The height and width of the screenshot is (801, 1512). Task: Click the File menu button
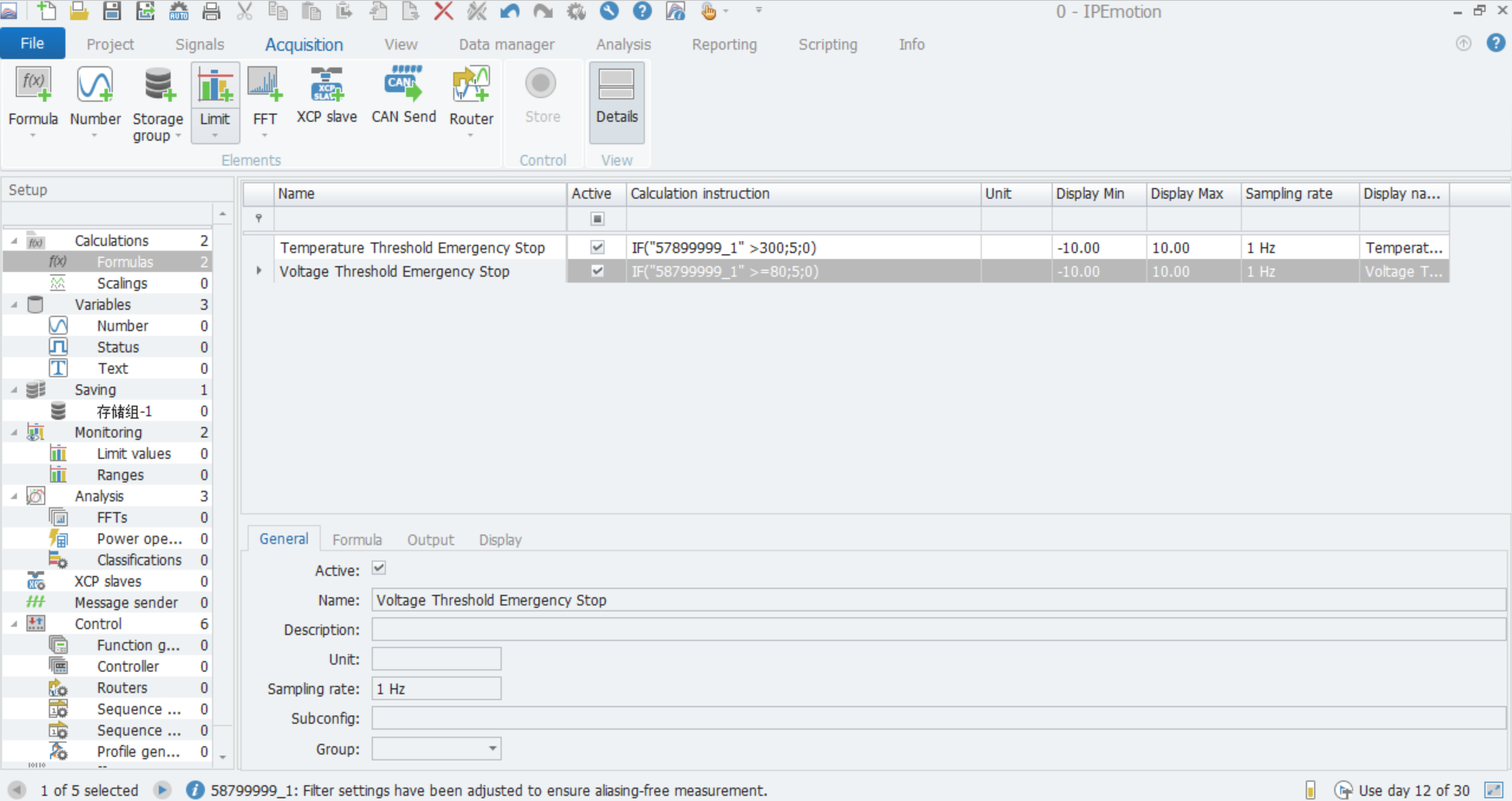click(32, 44)
